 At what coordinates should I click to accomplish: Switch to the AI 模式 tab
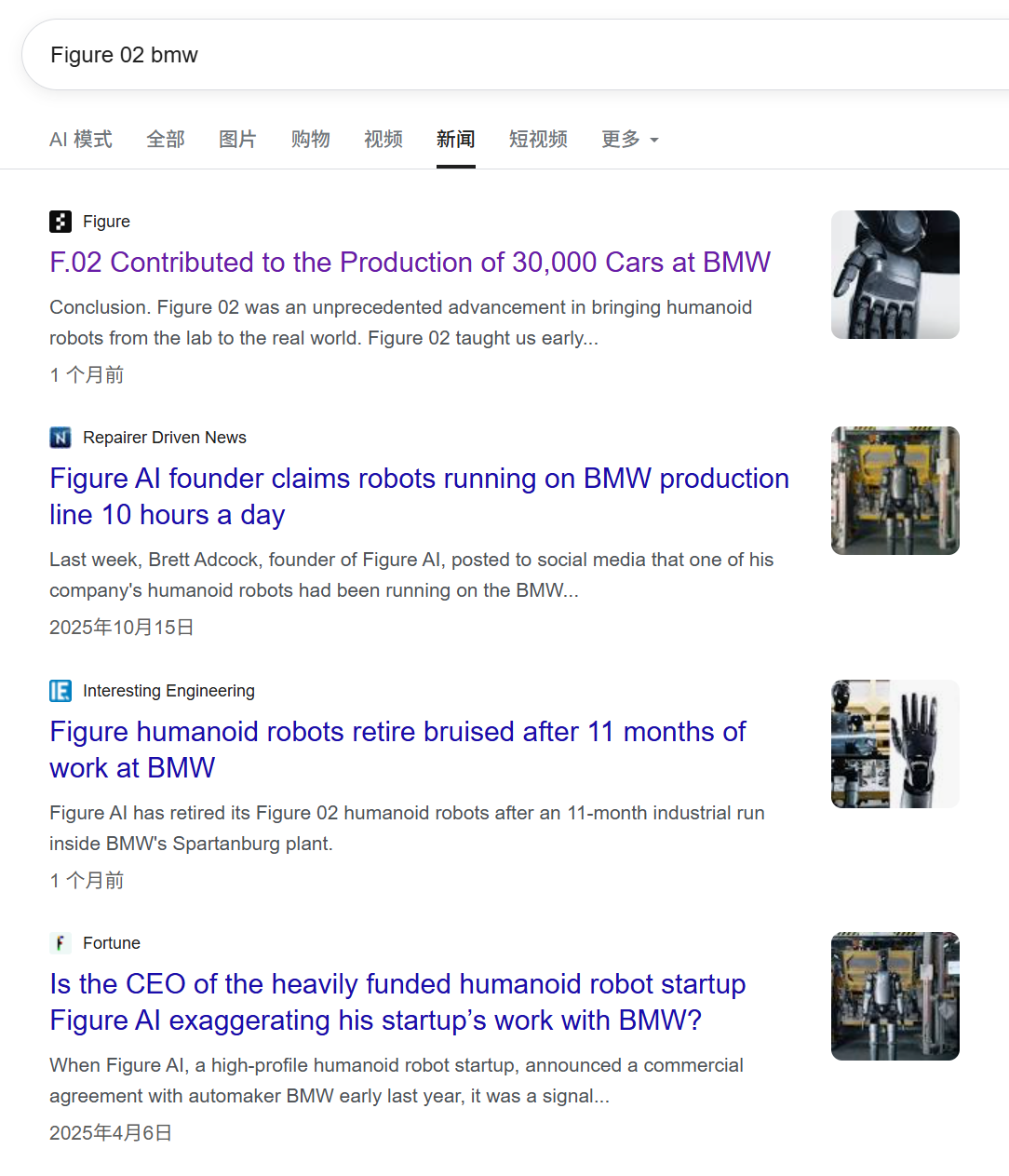point(81,140)
